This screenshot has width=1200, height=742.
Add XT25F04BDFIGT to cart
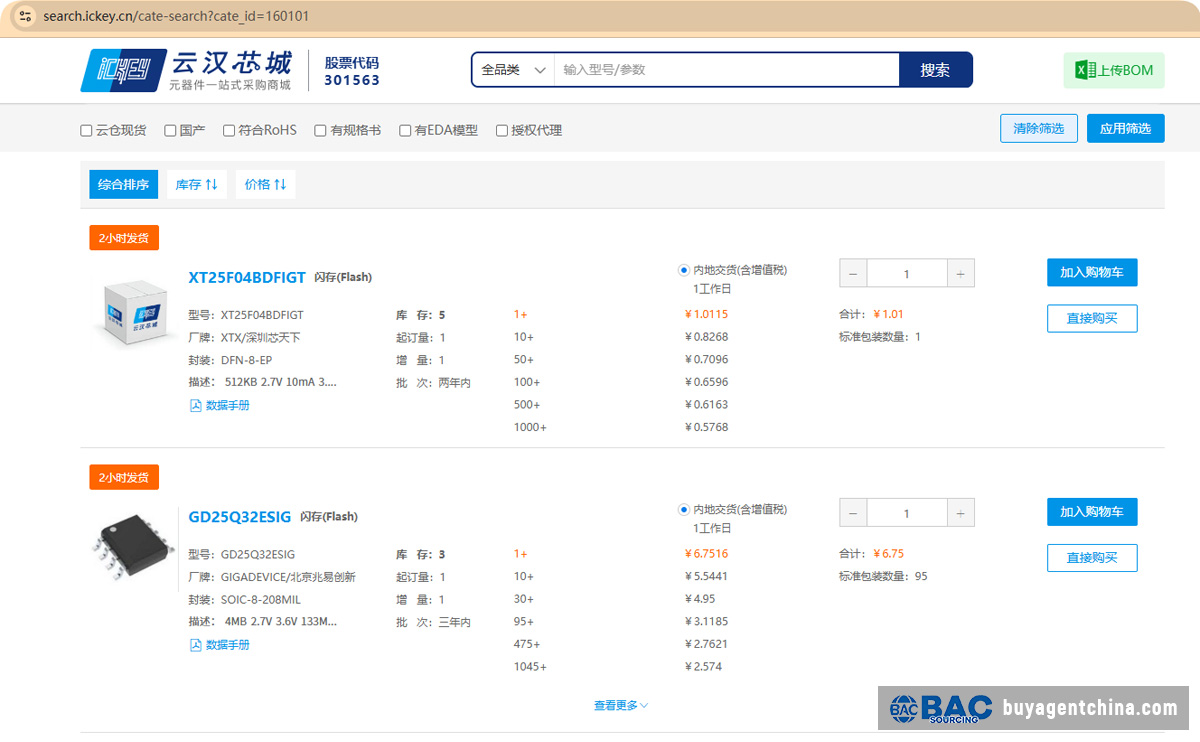[x=1092, y=273]
